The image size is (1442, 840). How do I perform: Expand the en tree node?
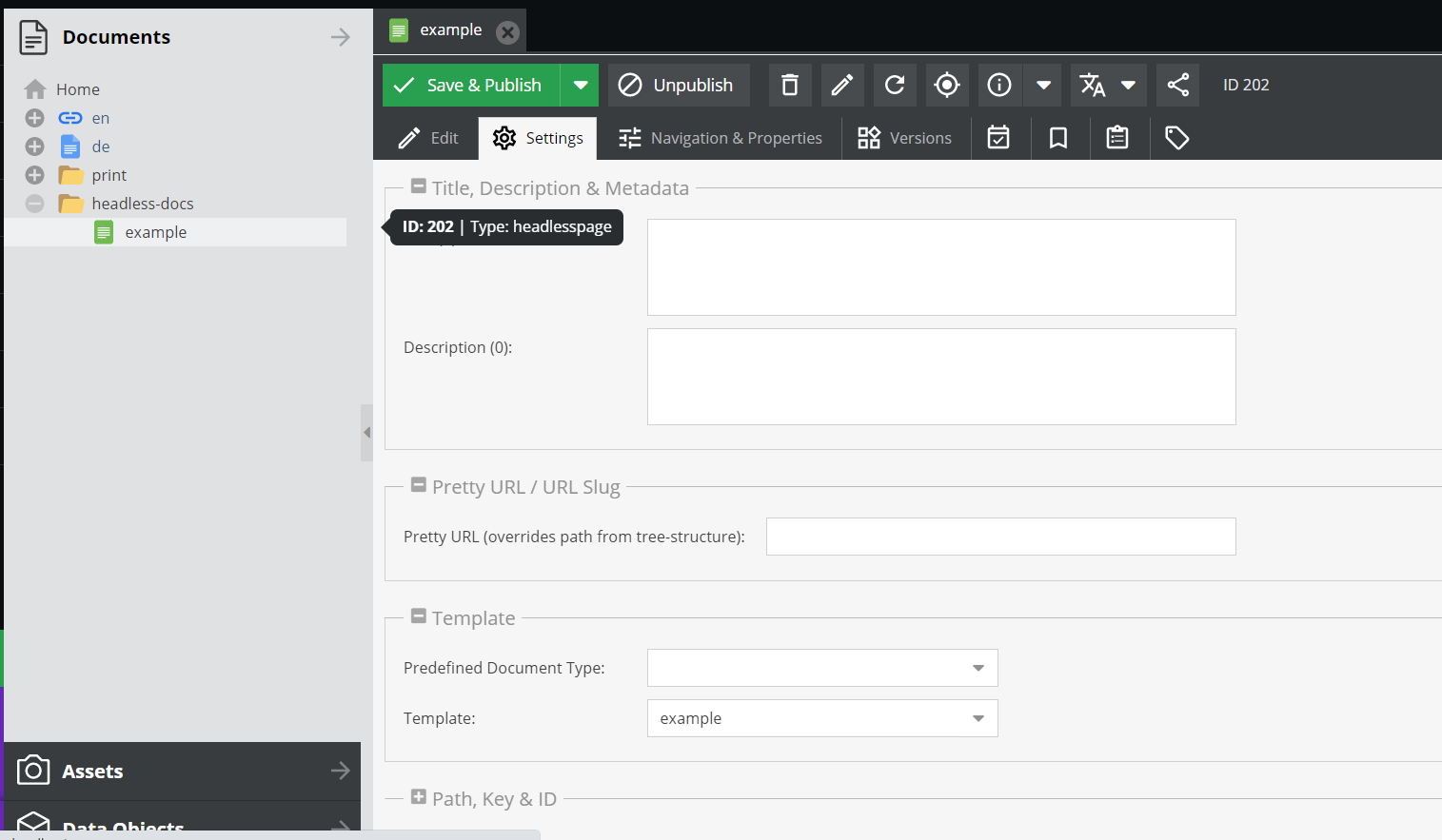[34, 118]
